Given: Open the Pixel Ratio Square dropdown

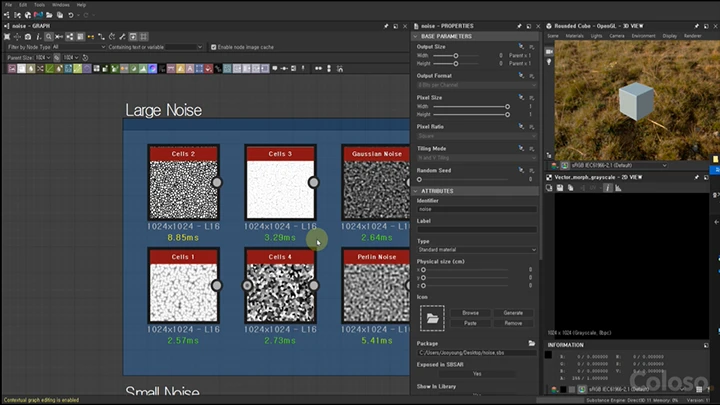Looking at the screenshot, I should tap(477, 136).
